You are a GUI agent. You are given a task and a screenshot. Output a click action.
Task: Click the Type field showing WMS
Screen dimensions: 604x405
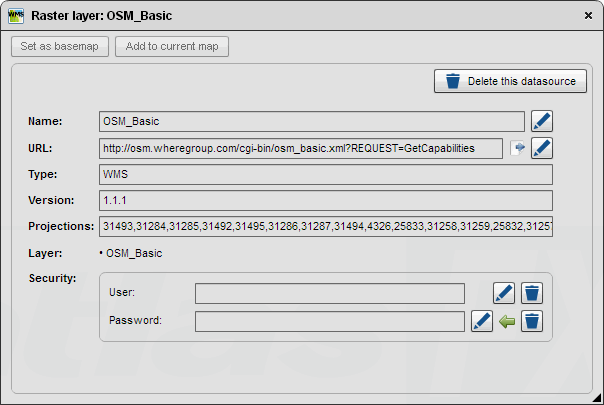click(326, 174)
